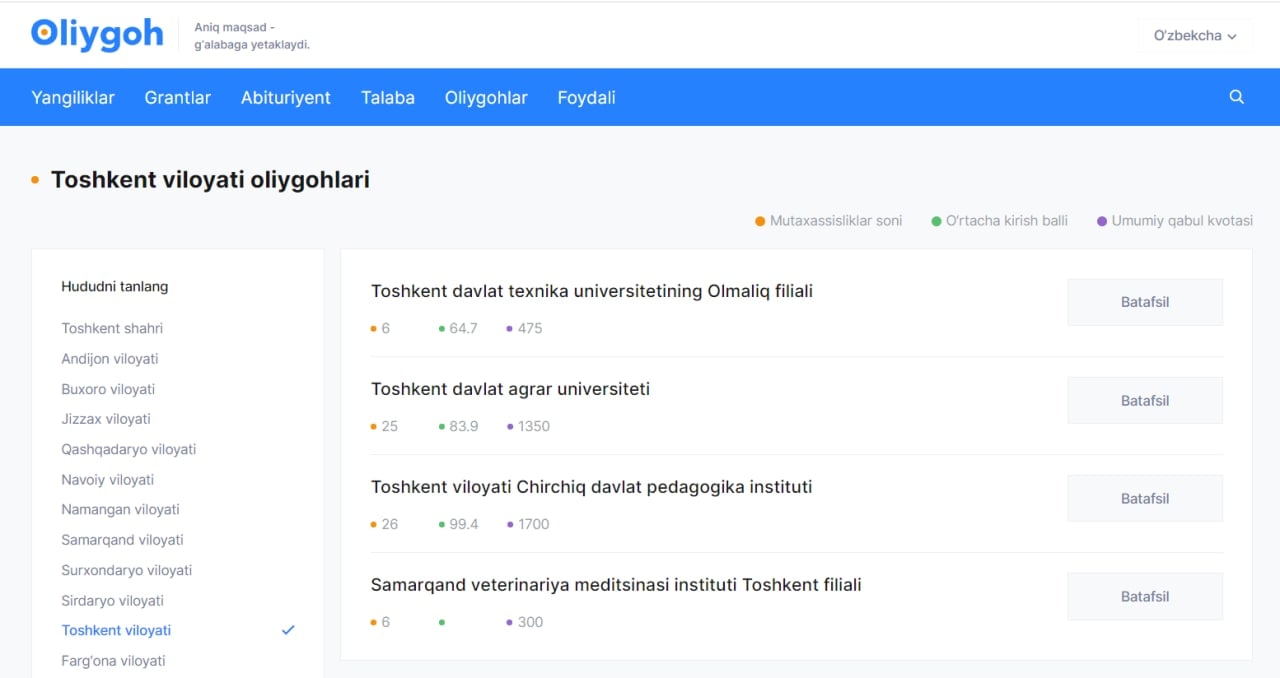The width and height of the screenshot is (1280, 678).
Task: Open the Oliygohlar menu
Action: [x=486, y=97]
